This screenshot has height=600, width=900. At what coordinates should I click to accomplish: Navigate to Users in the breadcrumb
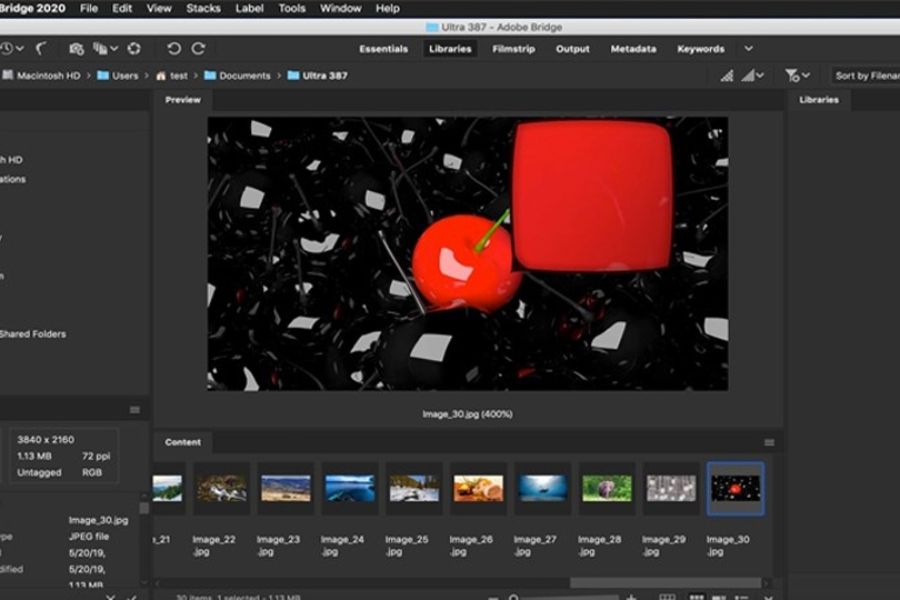[x=124, y=75]
